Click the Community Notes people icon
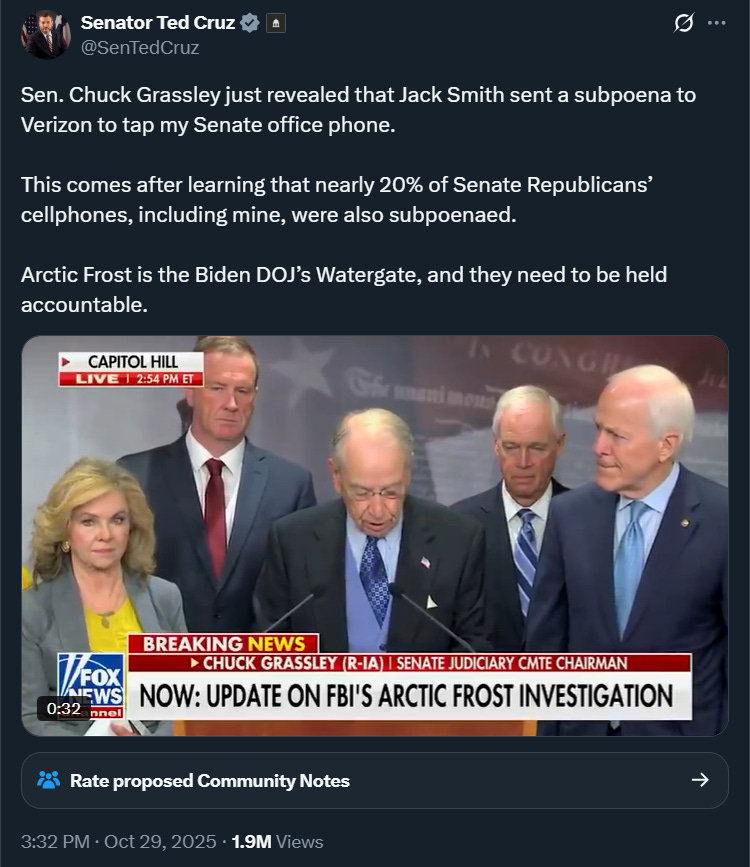 point(49,780)
